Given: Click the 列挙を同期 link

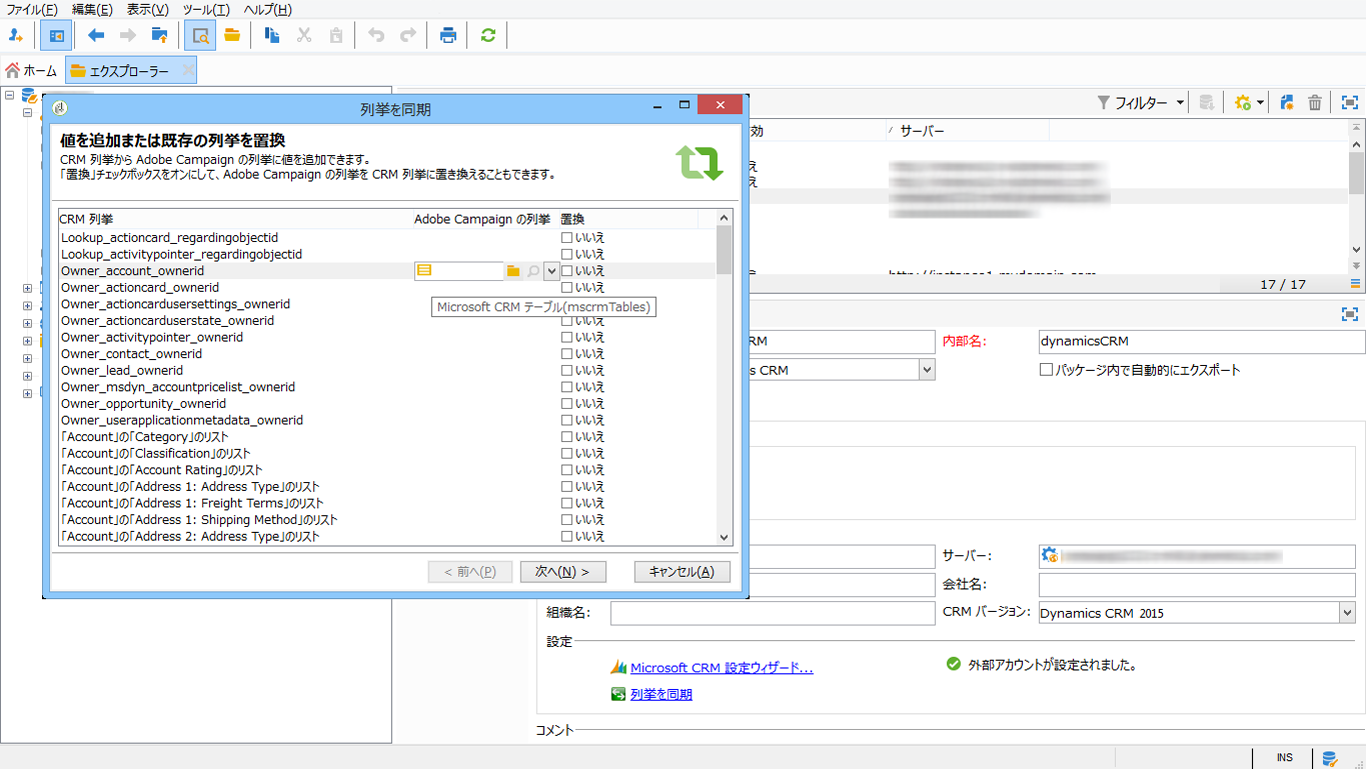Looking at the screenshot, I should (661, 694).
